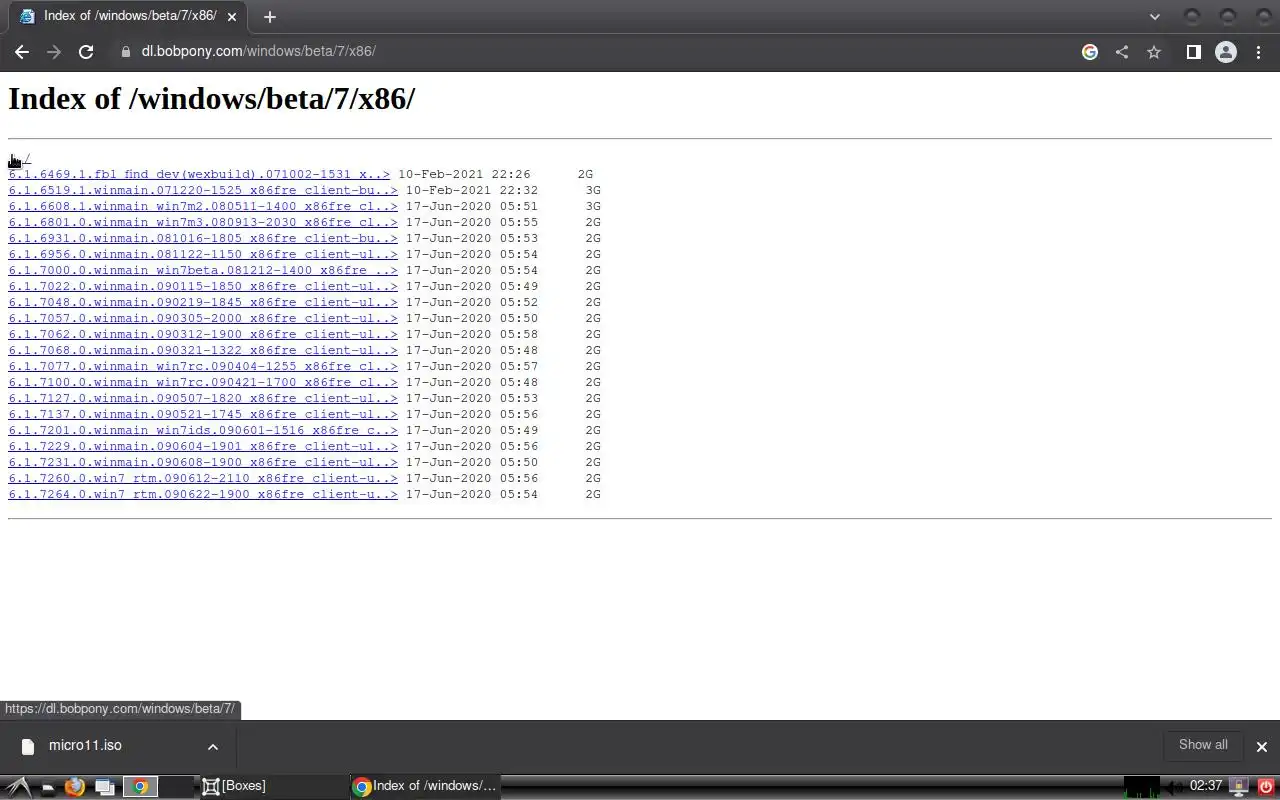Download build 6.1.7062.0 winmain
This screenshot has width=1280, height=800.
coord(203,334)
